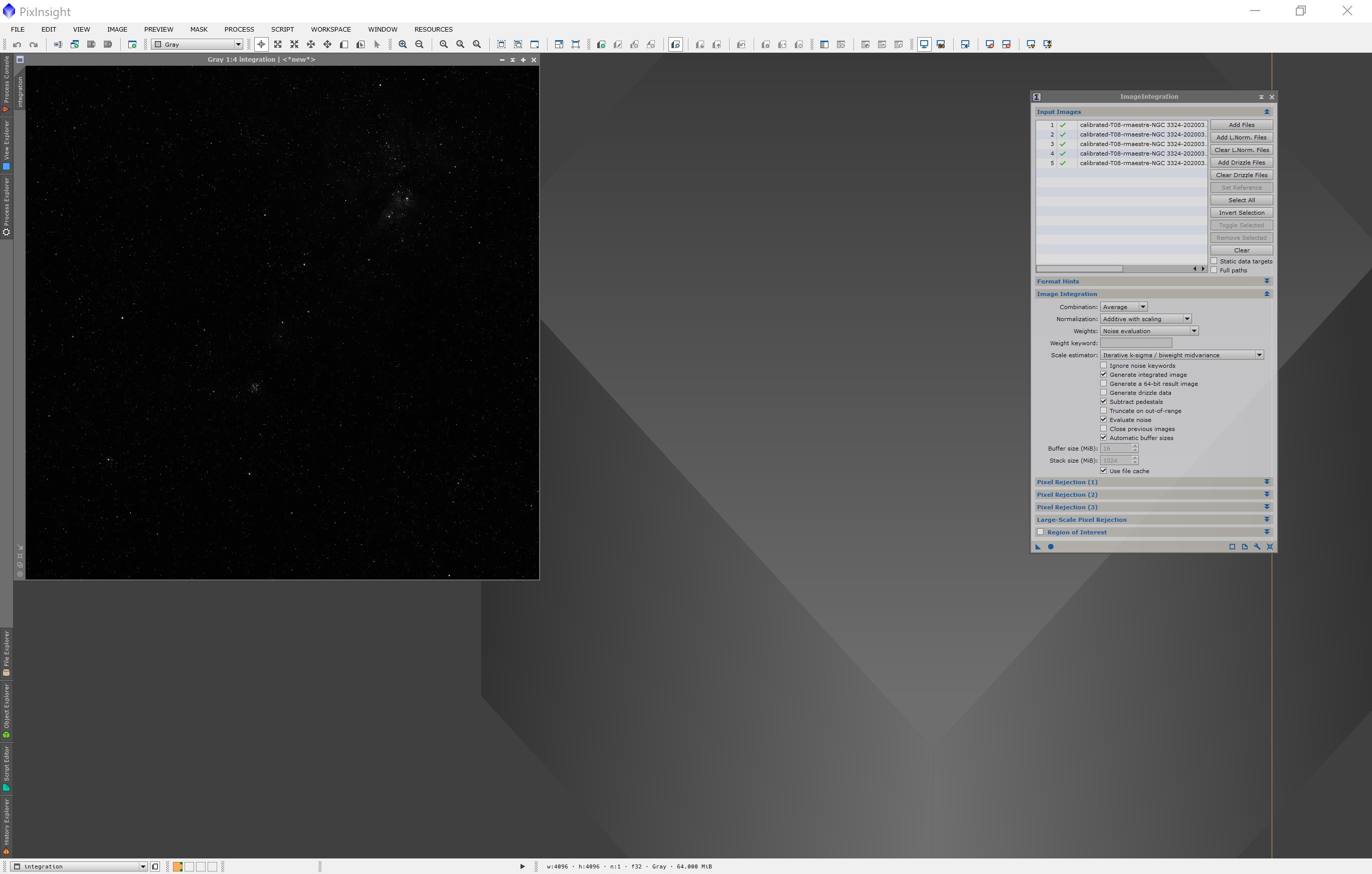Image resolution: width=1372 pixels, height=874 pixels.
Task: Open the Combination dropdown set to Average
Action: (1124, 307)
